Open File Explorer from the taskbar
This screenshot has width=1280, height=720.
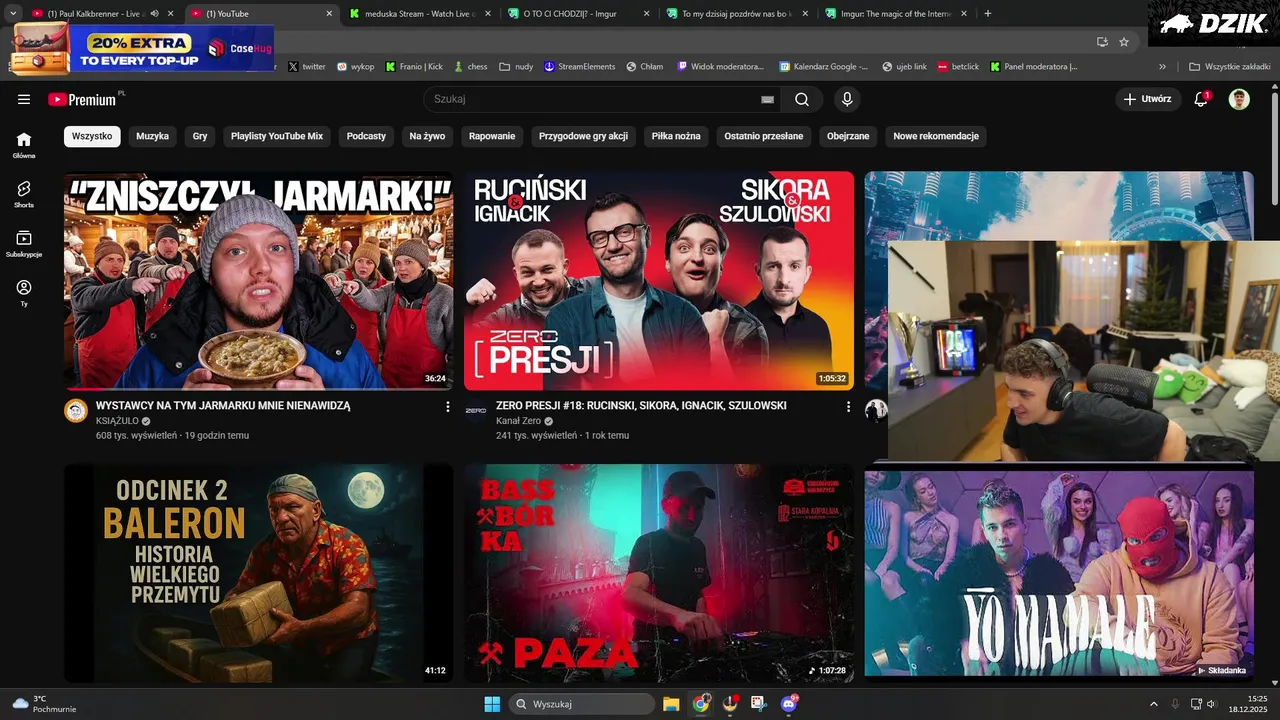pyautogui.click(x=671, y=704)
